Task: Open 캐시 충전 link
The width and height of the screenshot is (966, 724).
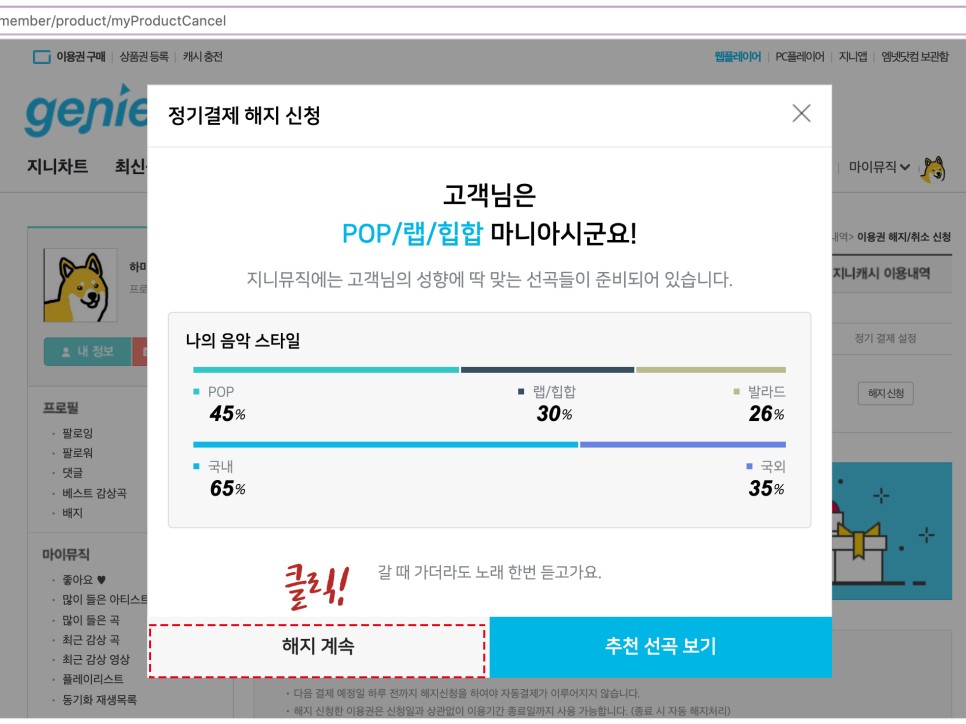Action: point(202,57)
